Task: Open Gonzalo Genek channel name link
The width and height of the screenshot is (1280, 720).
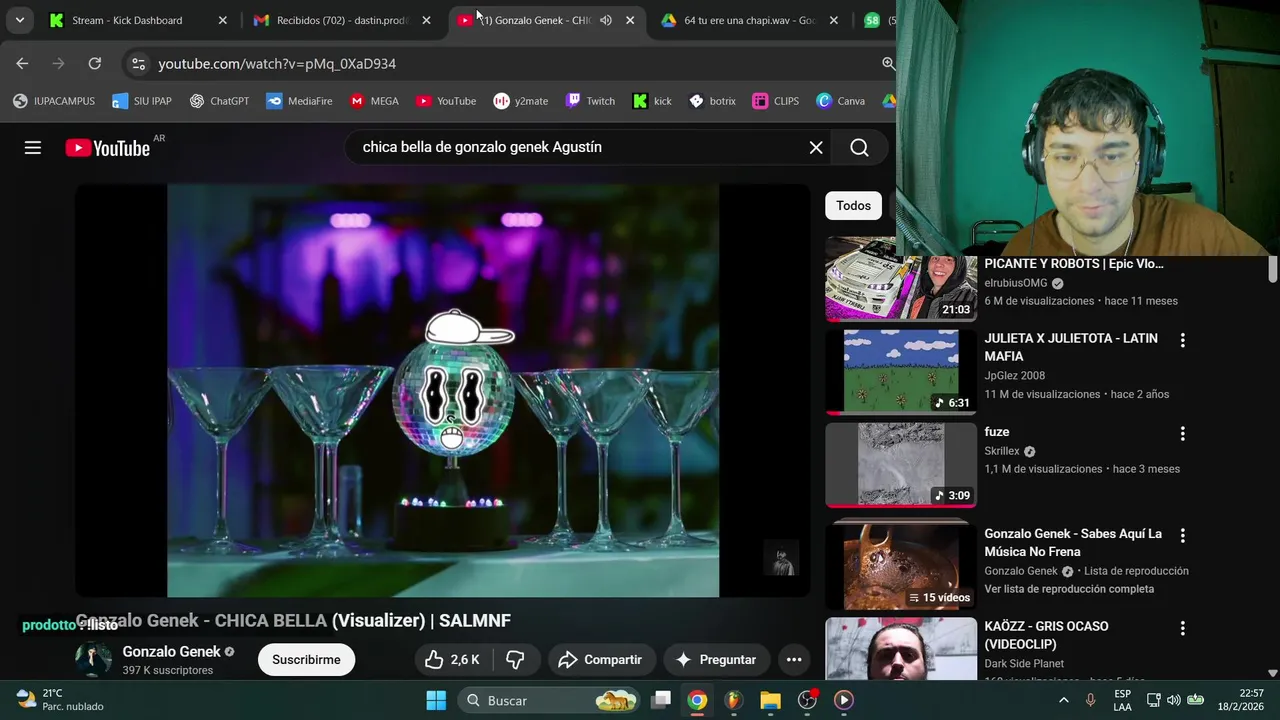Action: [x=171, y=652]
